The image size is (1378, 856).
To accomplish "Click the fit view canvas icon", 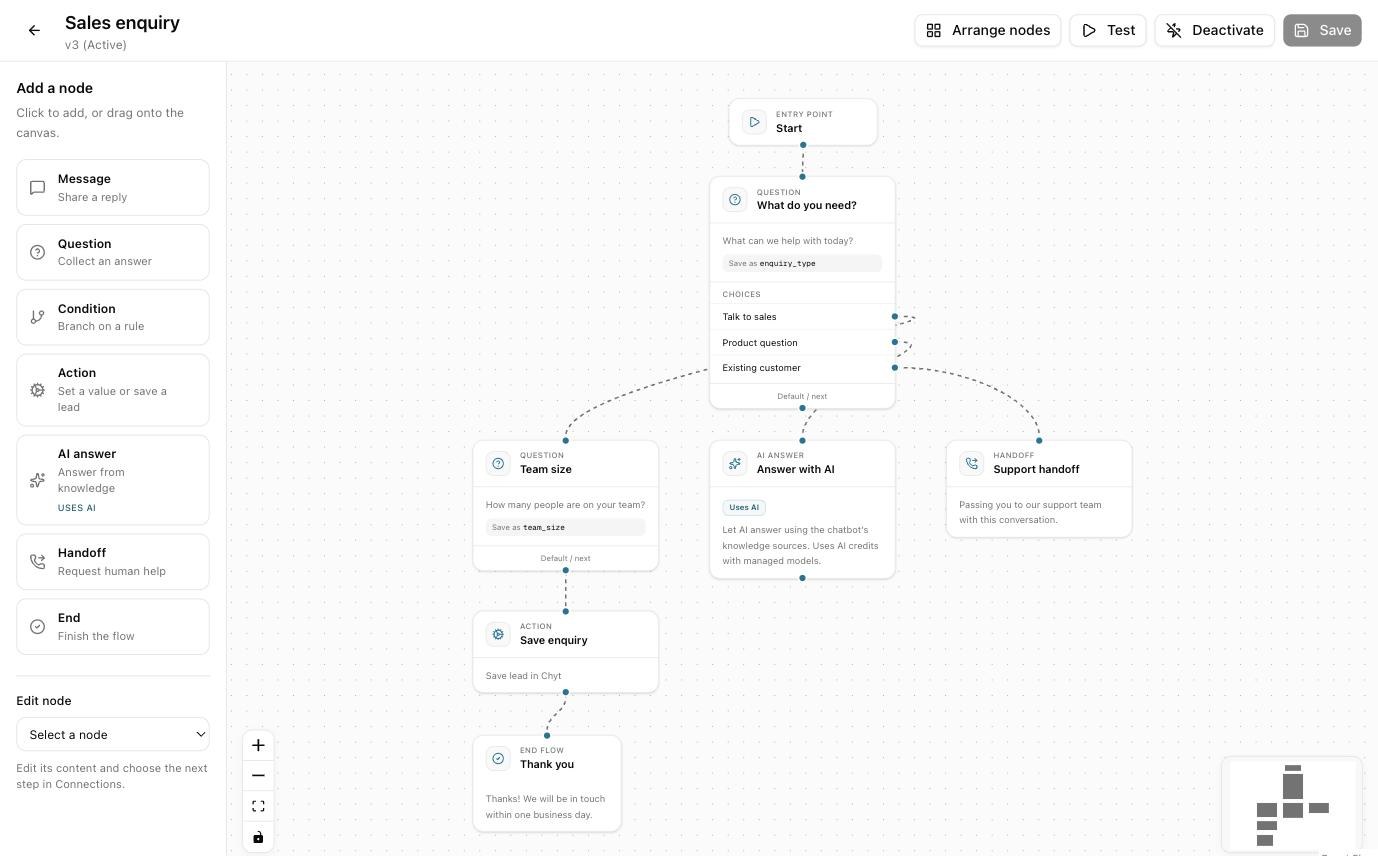I will point(258,806).
